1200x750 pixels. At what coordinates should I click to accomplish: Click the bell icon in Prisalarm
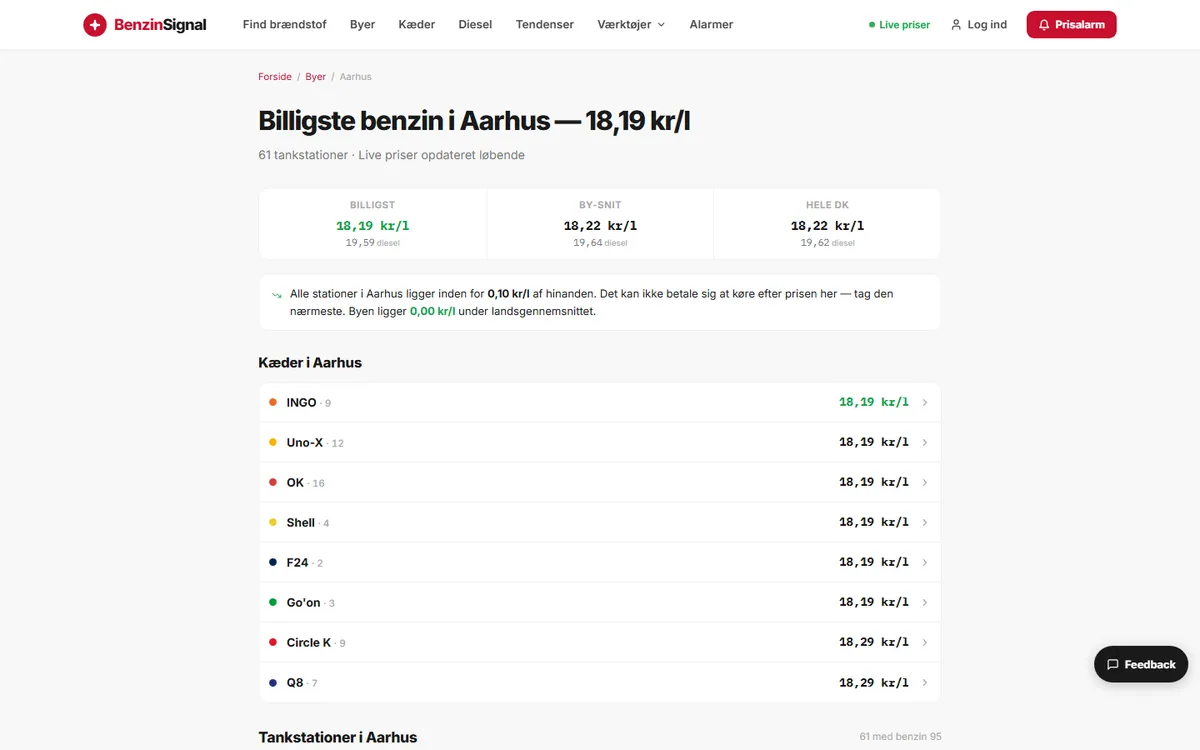pos(1044,25)
